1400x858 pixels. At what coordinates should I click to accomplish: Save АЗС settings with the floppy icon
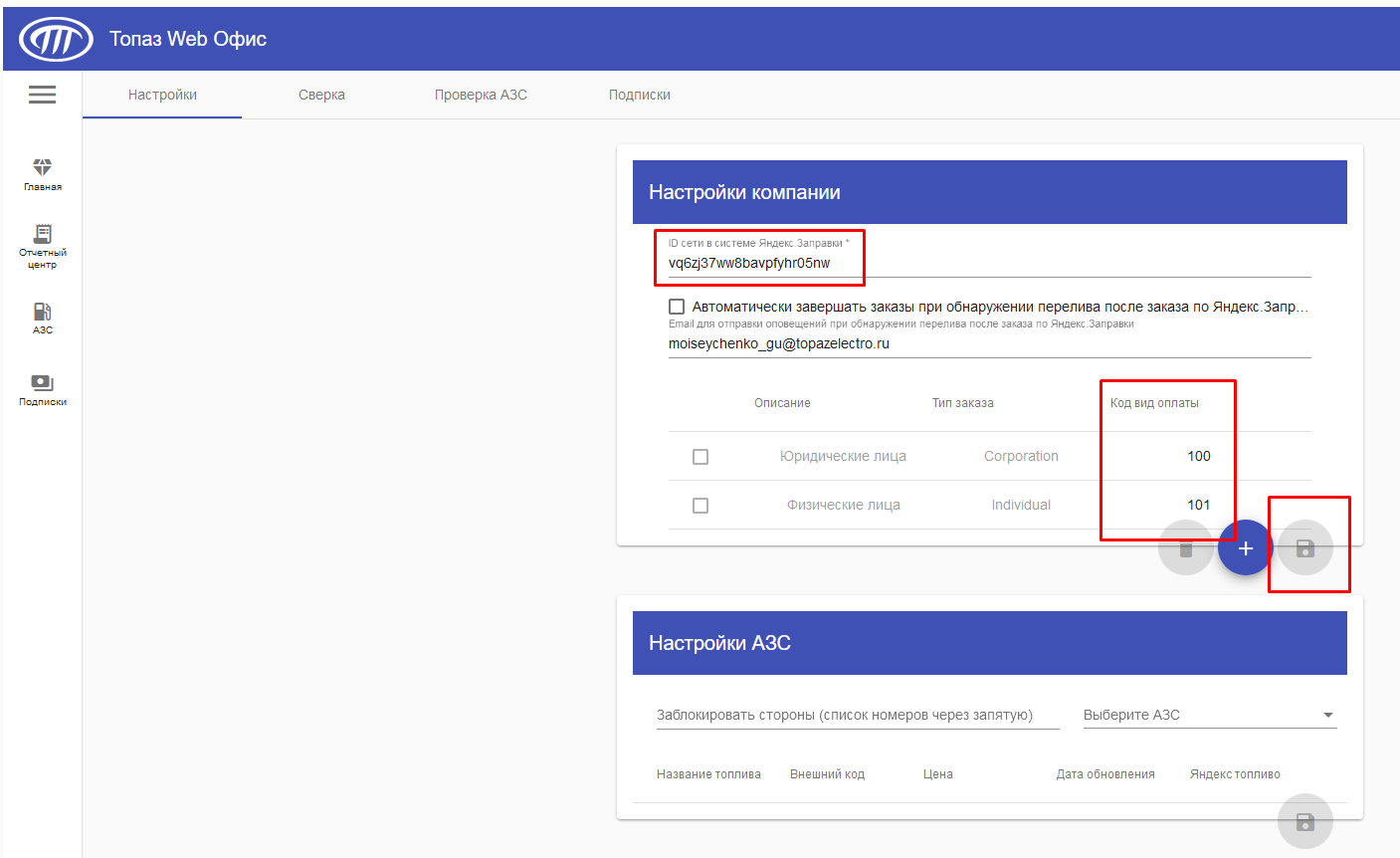pyautogui.click(x=1305, y=821)
